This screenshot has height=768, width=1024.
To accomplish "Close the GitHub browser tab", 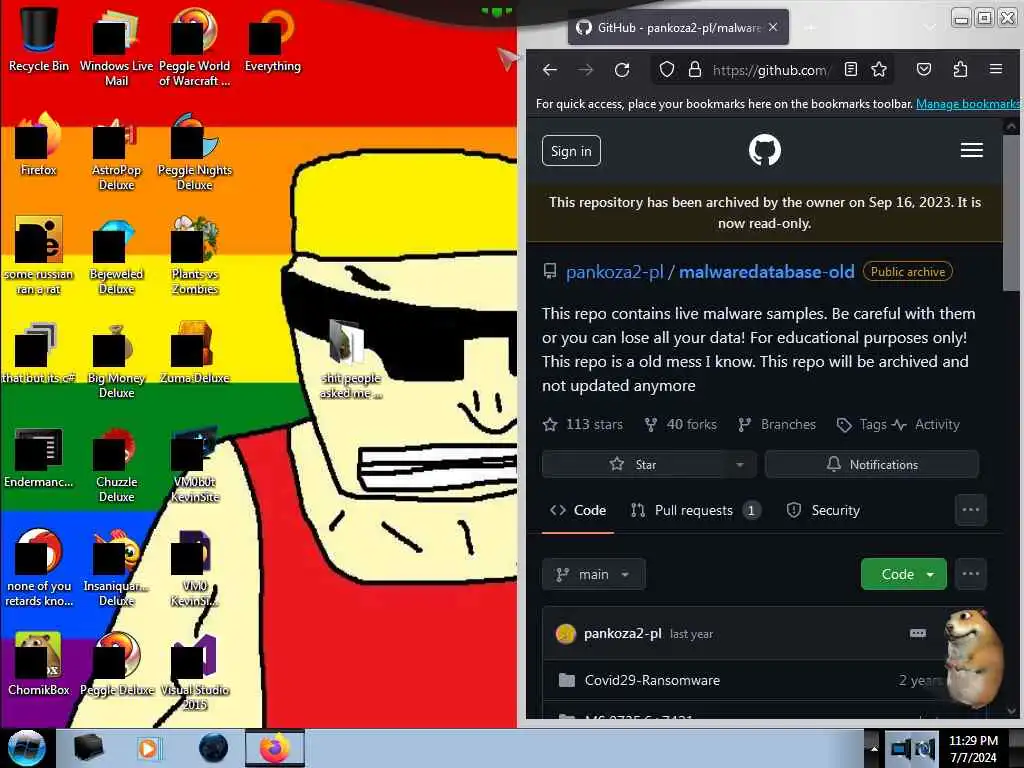I will pos(773,27).
